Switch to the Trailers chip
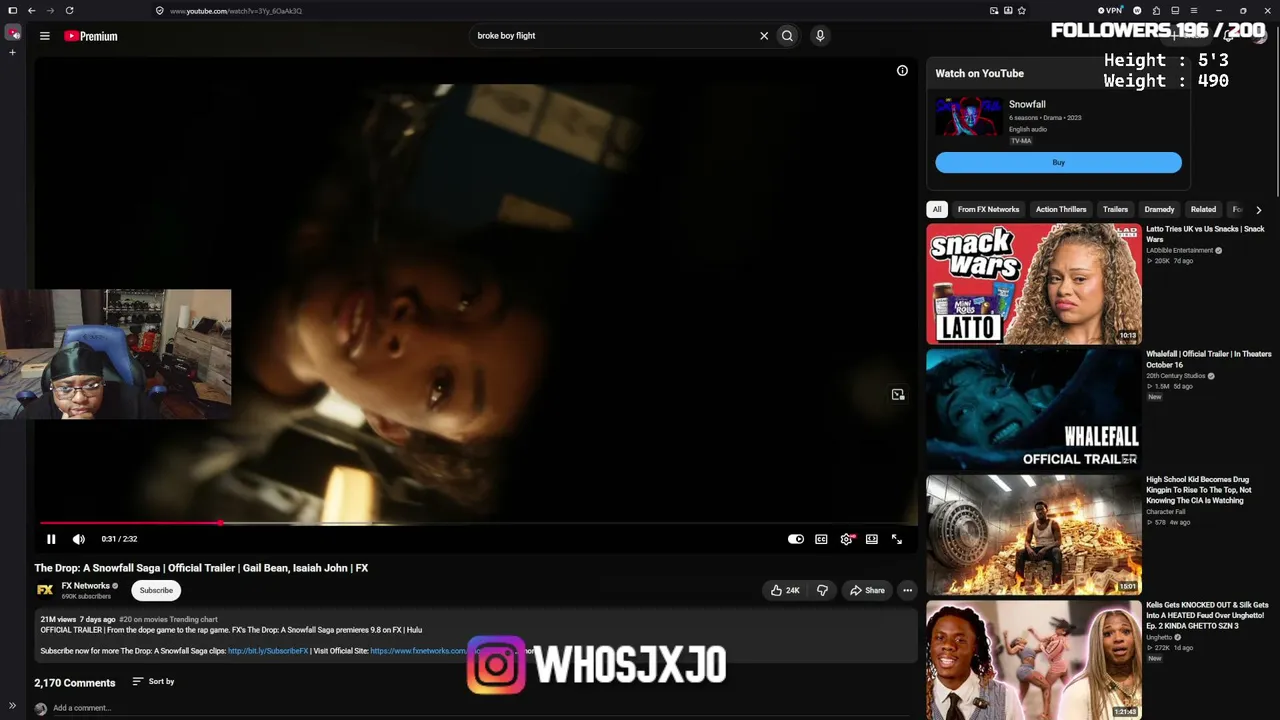This screenshot has width=1280, height=720. pos(1115,209)
